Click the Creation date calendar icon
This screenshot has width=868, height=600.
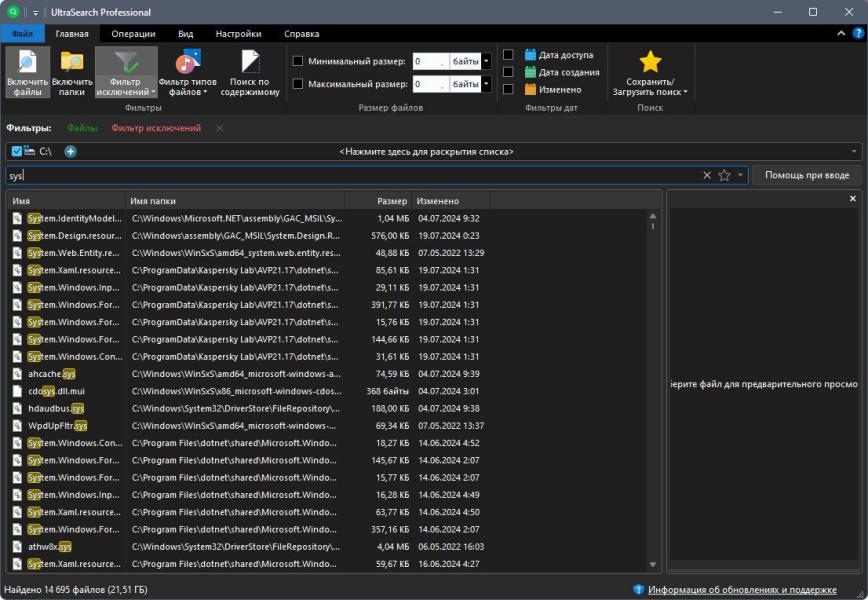[x=530, y=72]
